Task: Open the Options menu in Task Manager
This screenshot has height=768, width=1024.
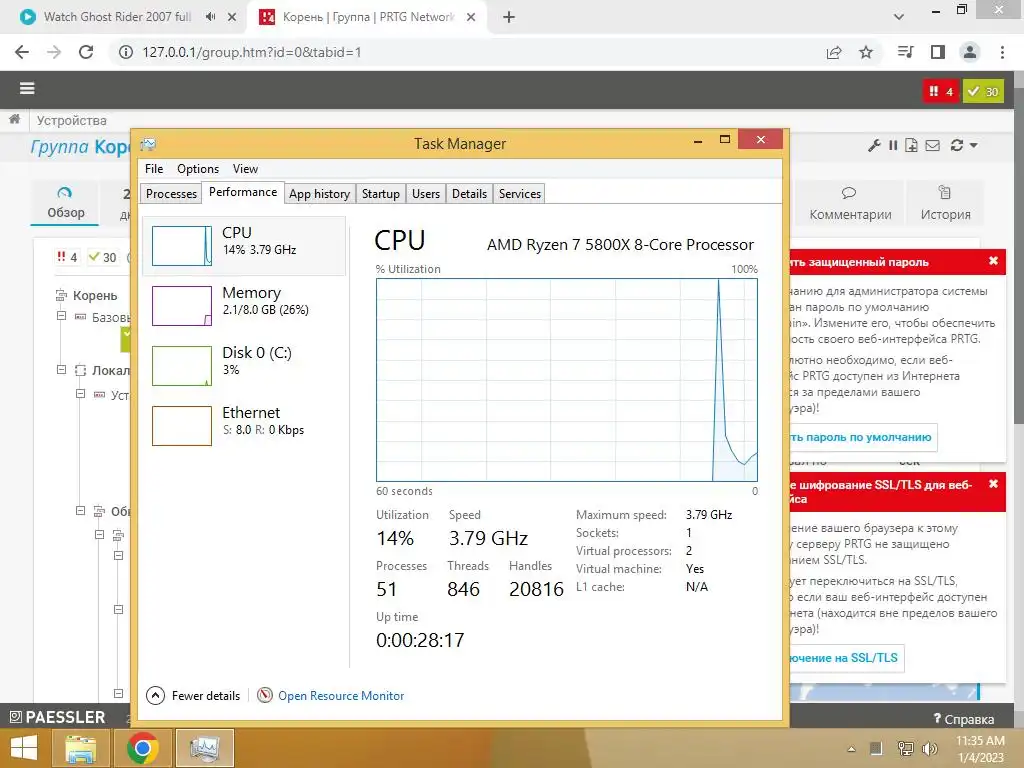Action: tap(198, 168)
